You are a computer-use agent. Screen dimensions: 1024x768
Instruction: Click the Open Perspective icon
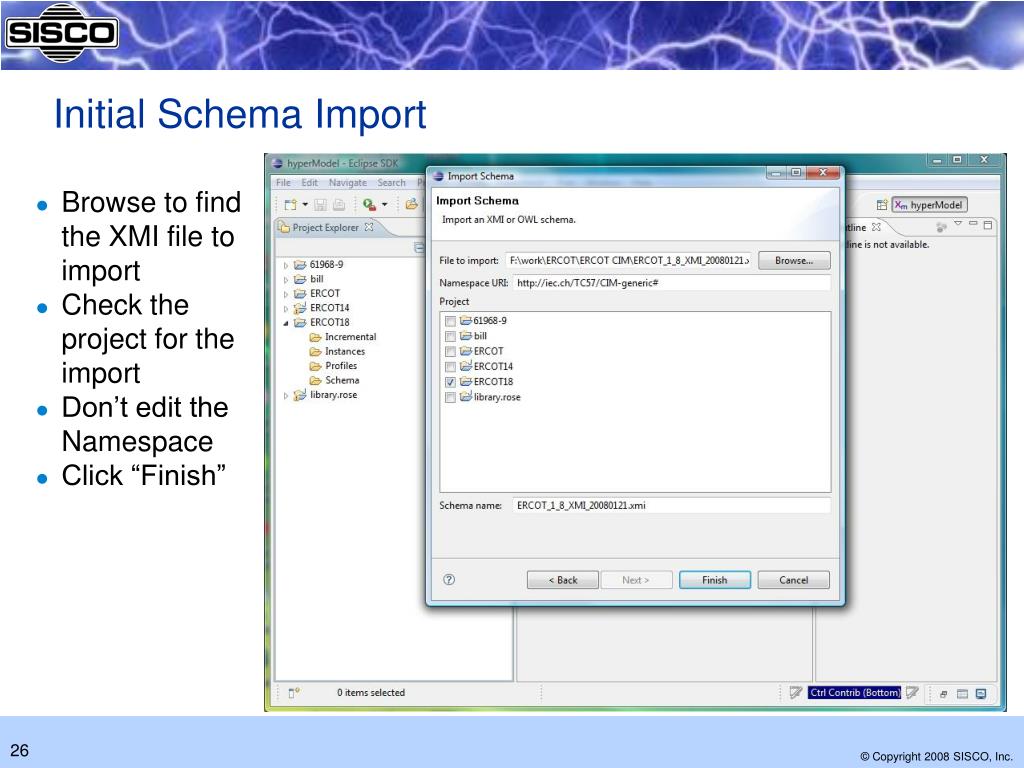coord(882,205)
